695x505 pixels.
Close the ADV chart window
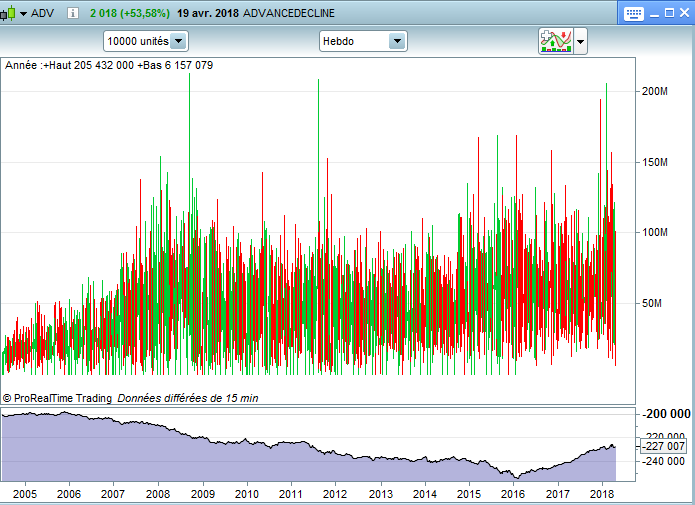685,13
